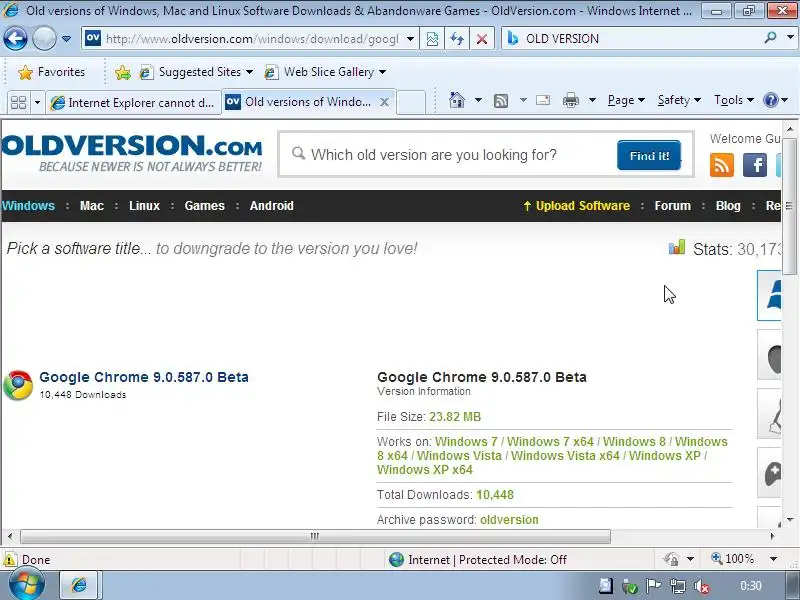The width and height of the screenshot is (800, 600).
Task: Open the search provider dropdown arrow
Action: tap(790, 37)
